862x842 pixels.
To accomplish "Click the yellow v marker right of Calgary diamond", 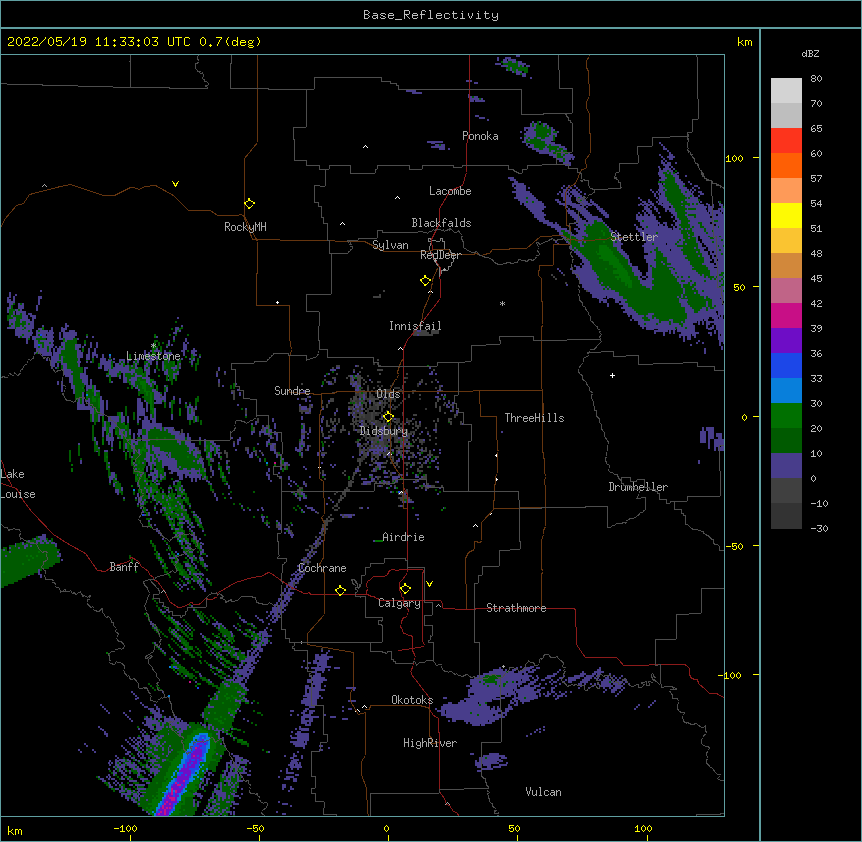I will (x=429, y=584).
